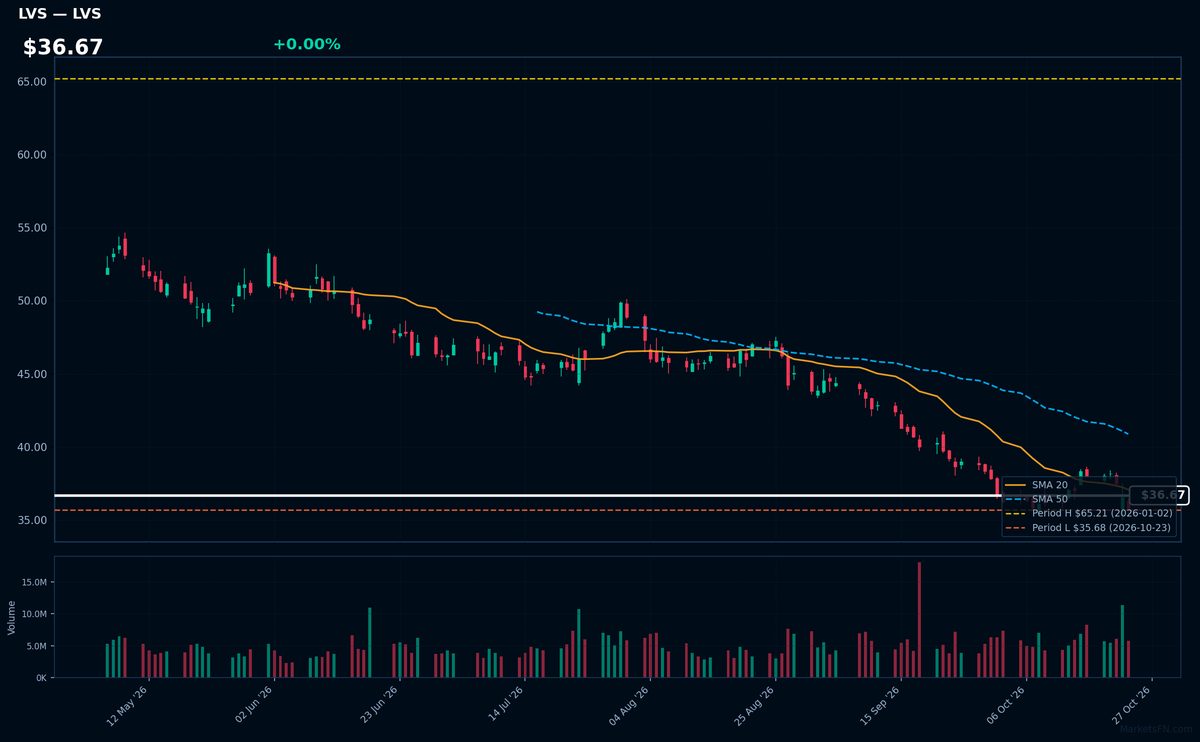This screenshot has width=1200, height=742.
Task: Select Period L $35.68 legend entry
Action: tap(1088, 527)
